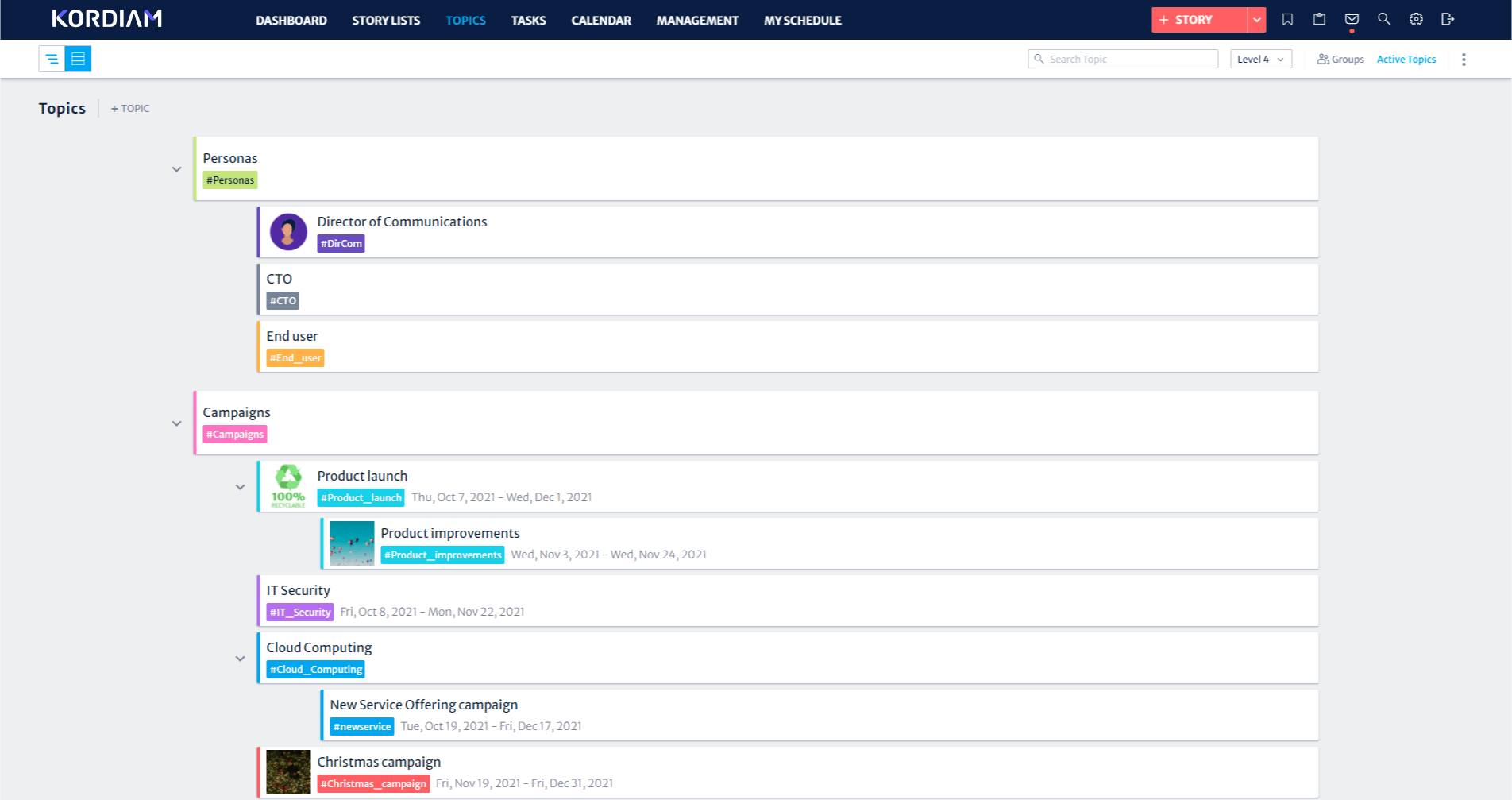Click the + TOPIC button
Image resolution: width=1512 pixels, height=800 pixels.
pos(130,109)
